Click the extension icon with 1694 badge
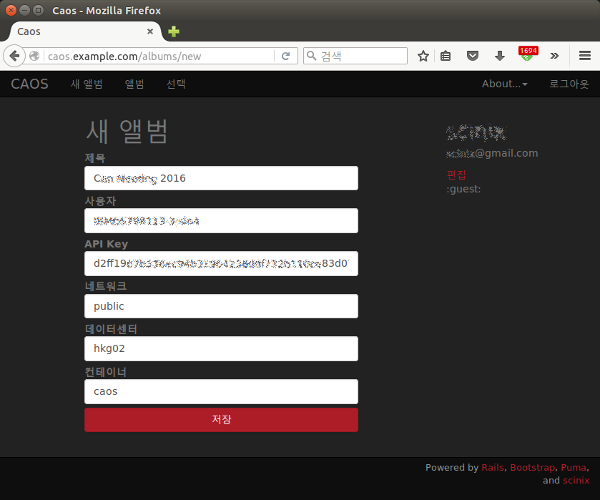The image size is (600, 500). tap(526, 55)
